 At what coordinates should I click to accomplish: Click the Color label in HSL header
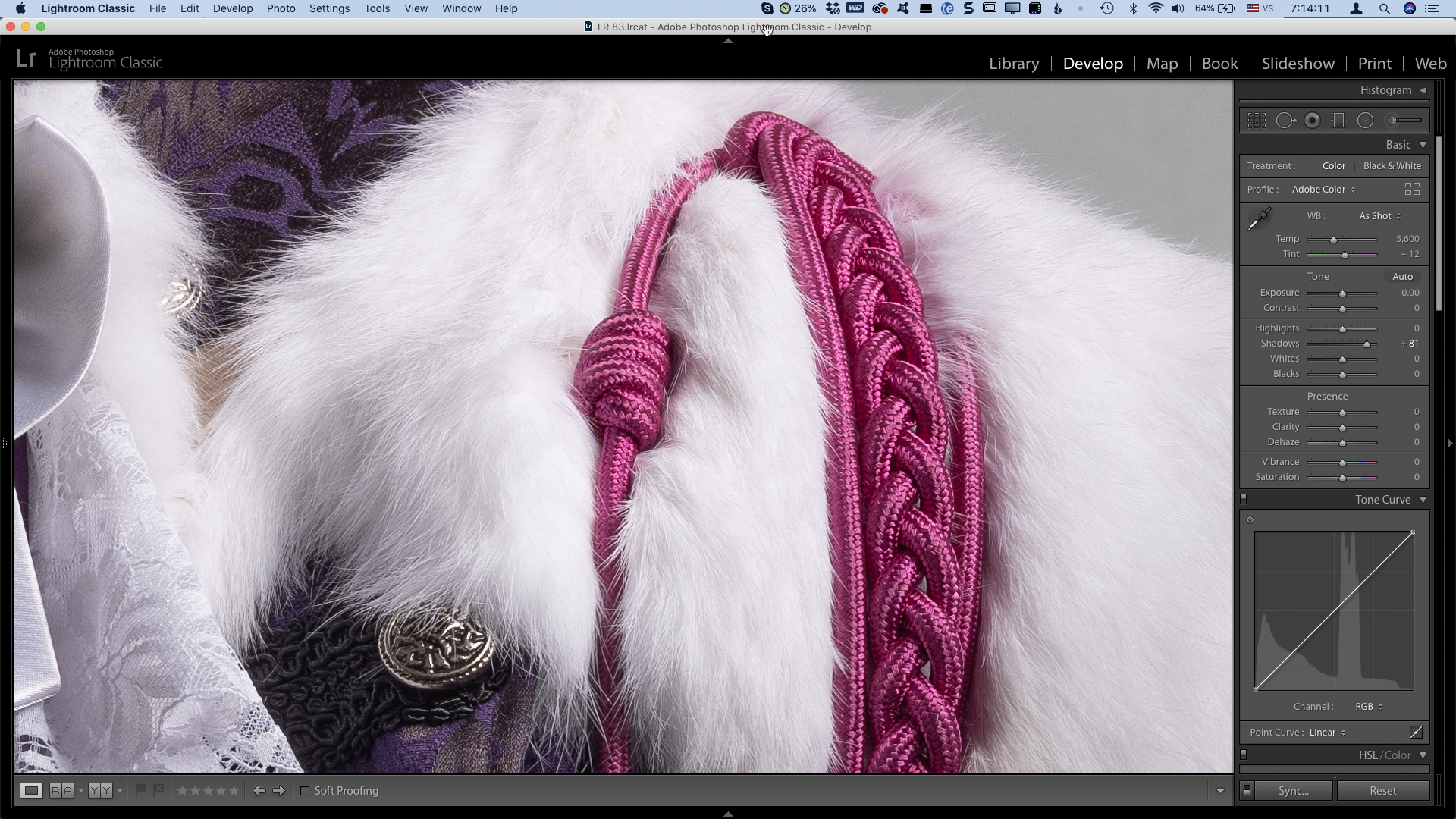tap(1398, 755)
